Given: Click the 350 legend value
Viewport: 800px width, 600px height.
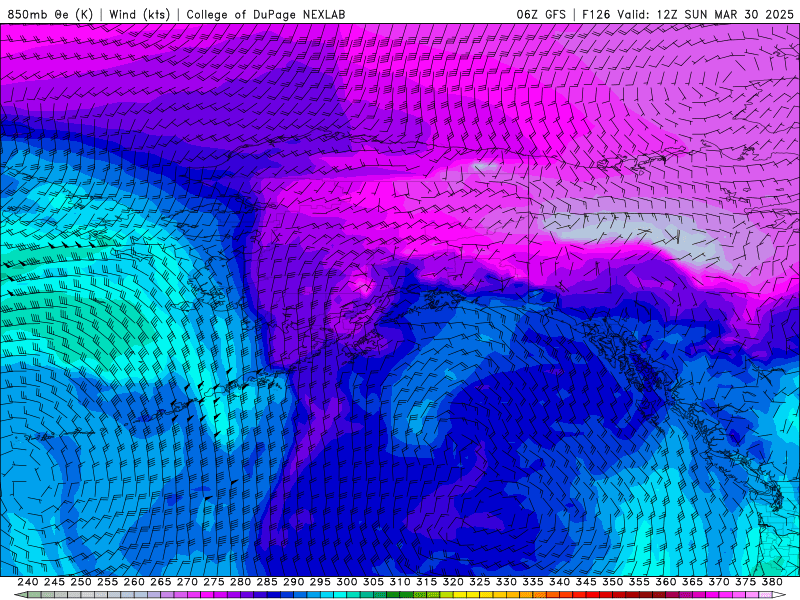Looking at the screenshot, I should (x=612, y=582).
